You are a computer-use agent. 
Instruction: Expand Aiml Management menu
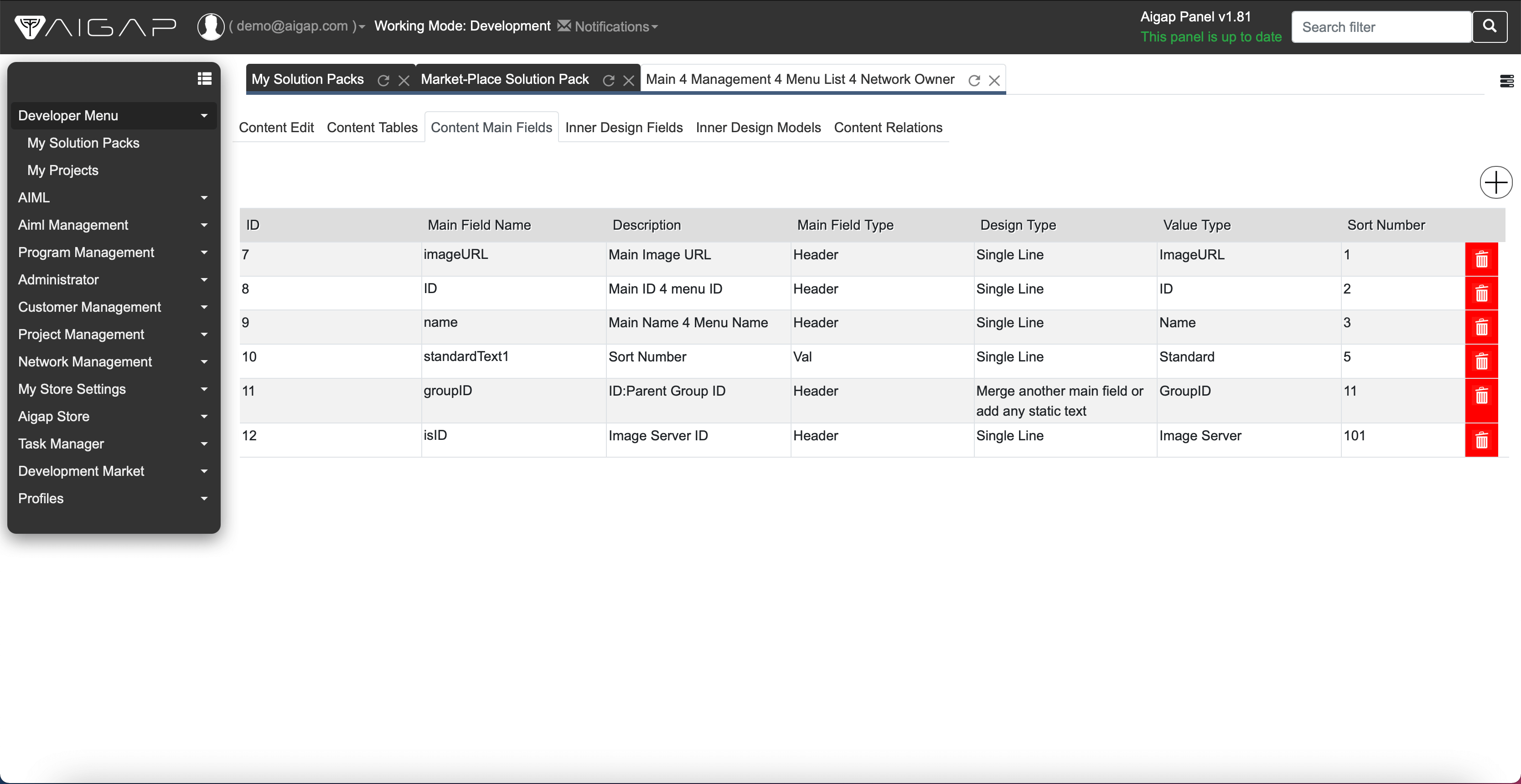(114, 225)
